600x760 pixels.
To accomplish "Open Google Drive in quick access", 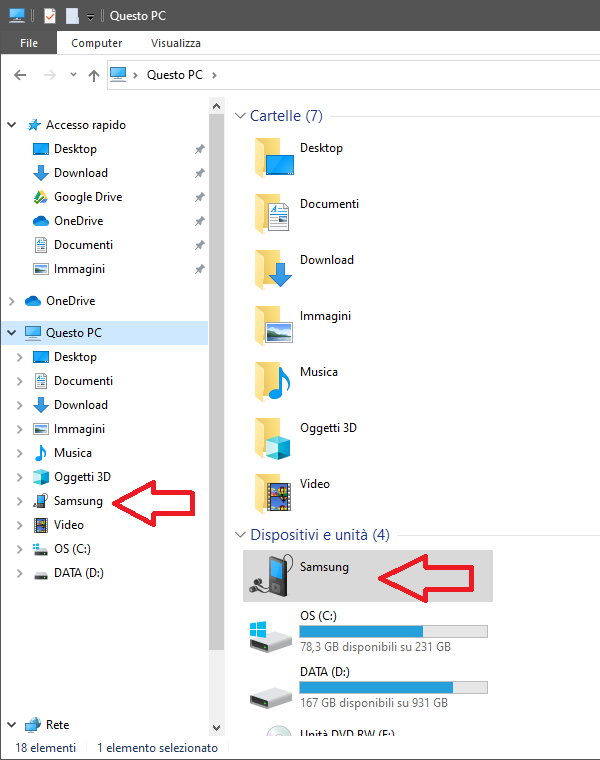I will [88, 197].
